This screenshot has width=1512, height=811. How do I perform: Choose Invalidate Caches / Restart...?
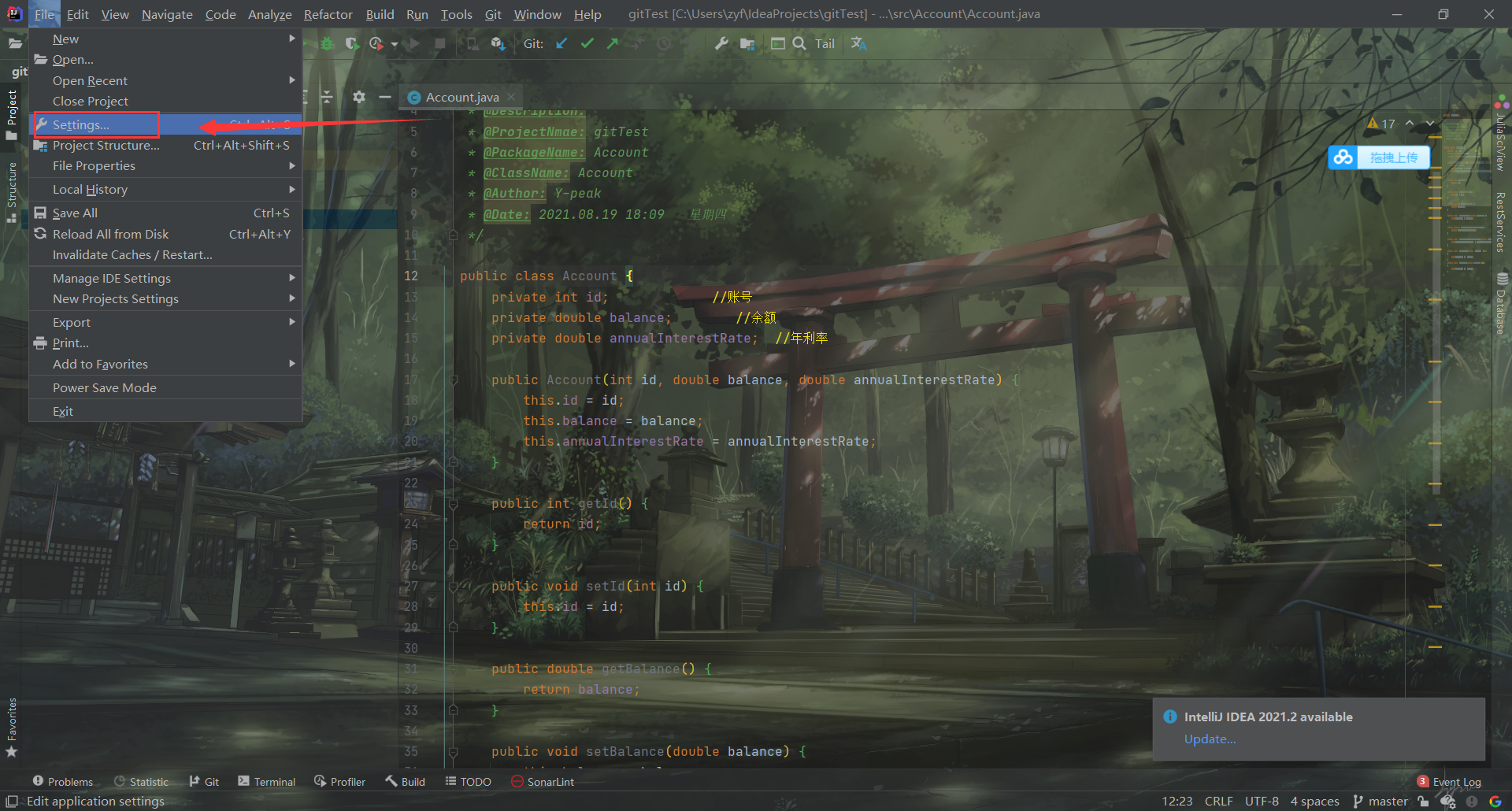pyautogui.click(x=165, y=254)
